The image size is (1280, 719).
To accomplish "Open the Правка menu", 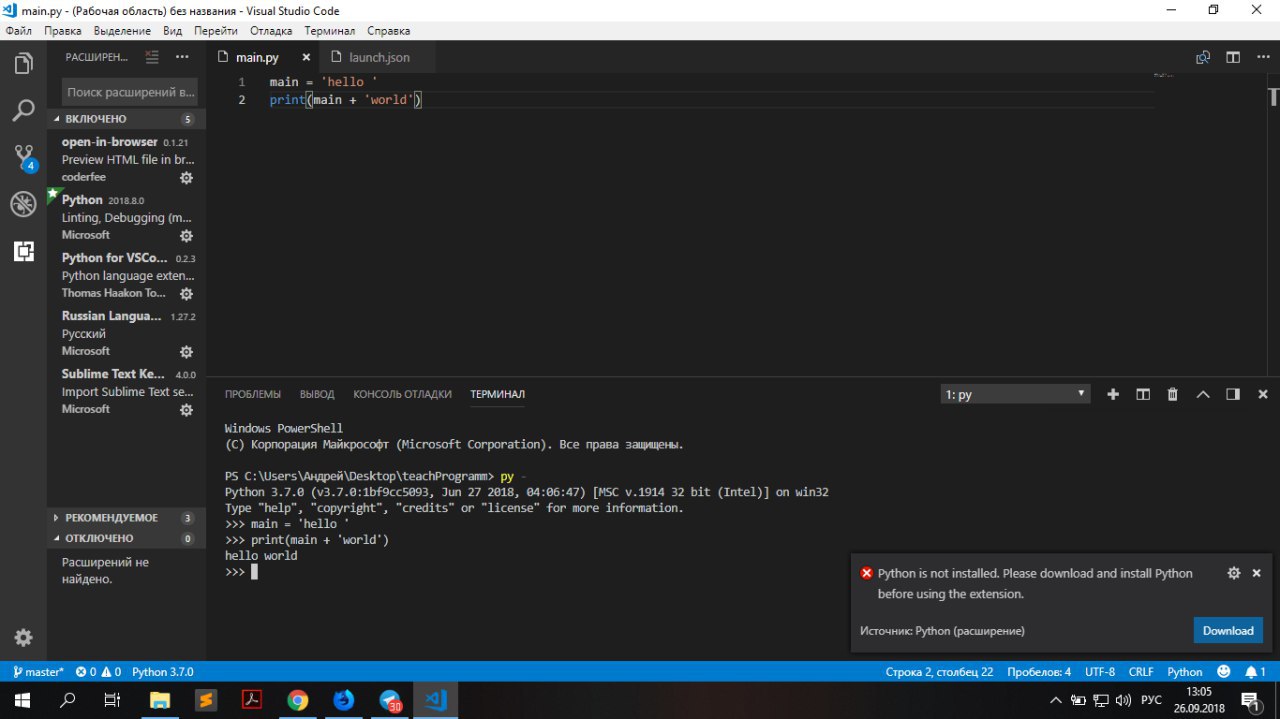I will click(63, 31).
